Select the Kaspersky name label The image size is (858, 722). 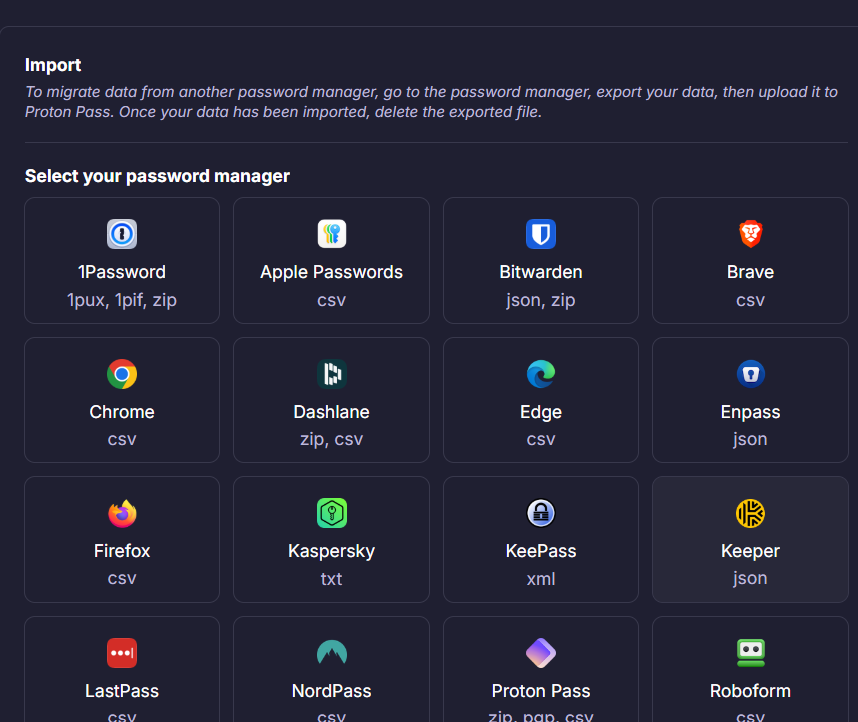[332, 551]
